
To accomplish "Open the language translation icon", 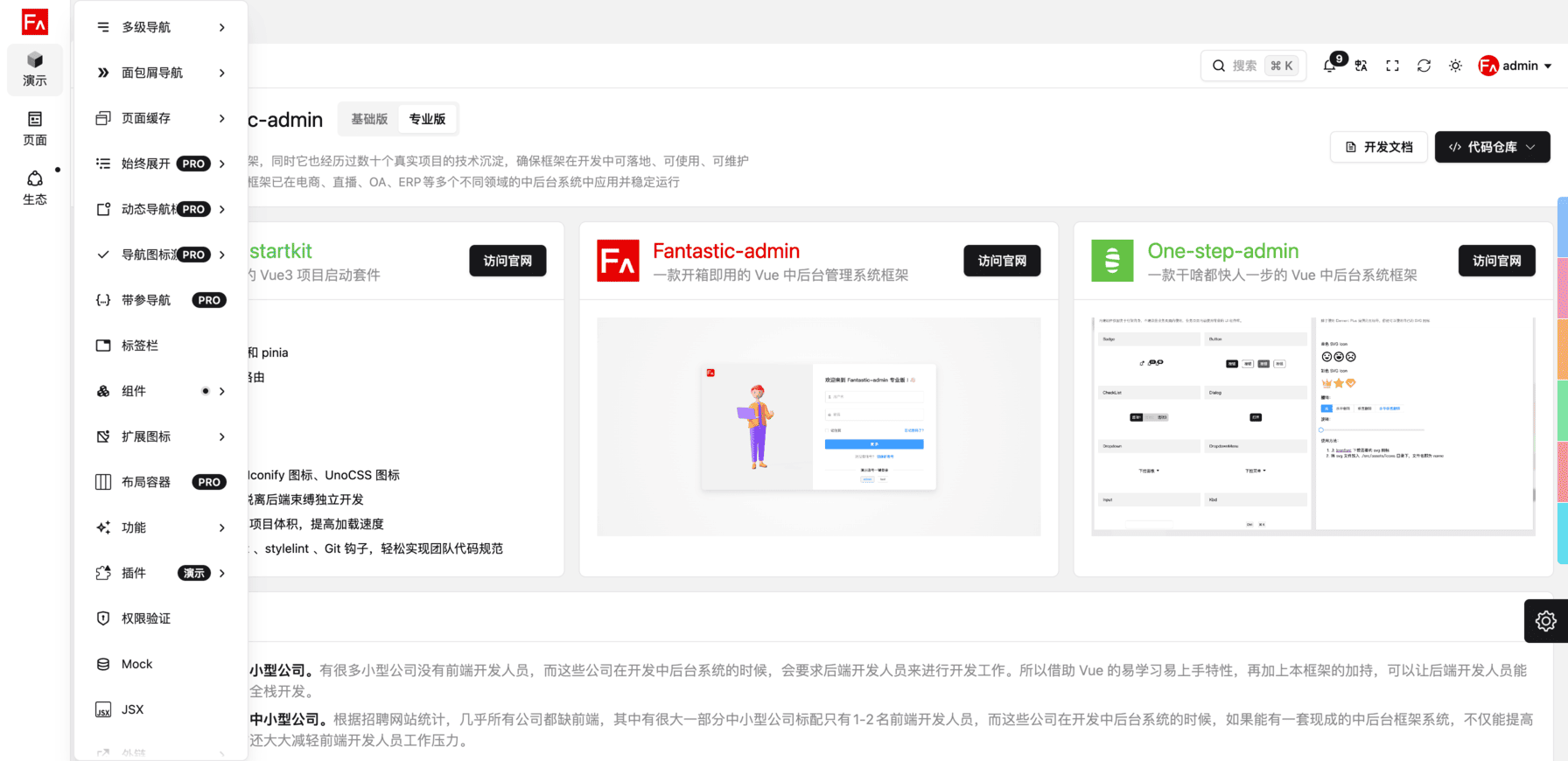I will (x=1361, y=66).
